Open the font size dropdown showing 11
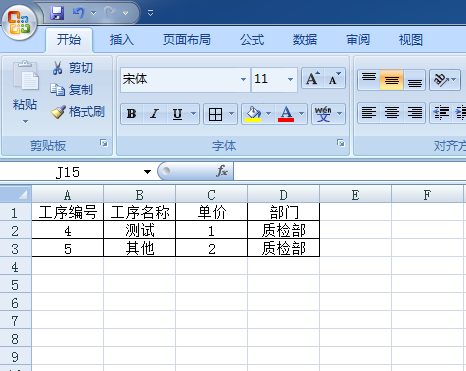The width and height of the screenshot is (466, 371). click(290, 79)
